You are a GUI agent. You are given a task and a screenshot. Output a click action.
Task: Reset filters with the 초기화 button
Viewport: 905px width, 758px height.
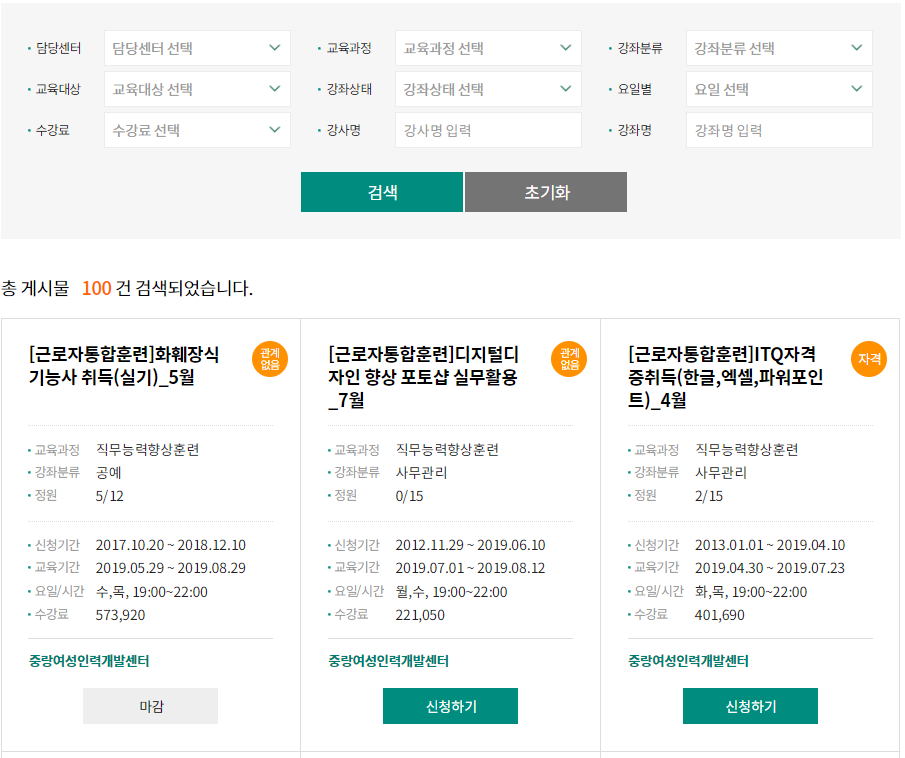pos(545,192)
